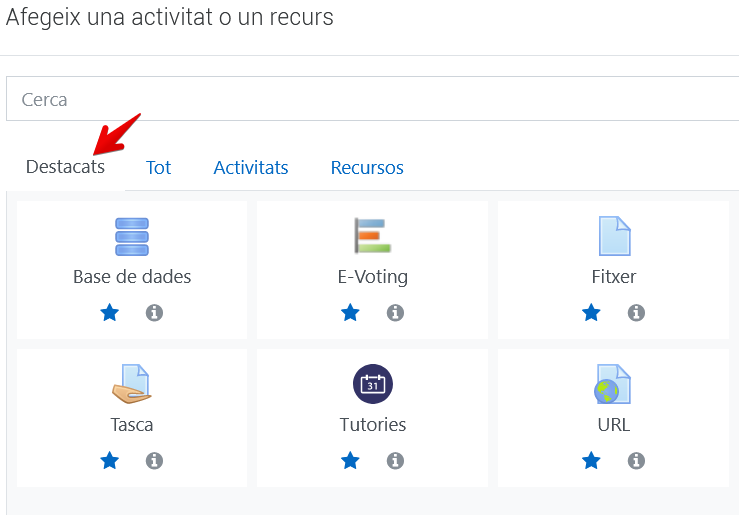Choose the URL globe icon
The image size is (739, 515).
(x=613, y=384)
